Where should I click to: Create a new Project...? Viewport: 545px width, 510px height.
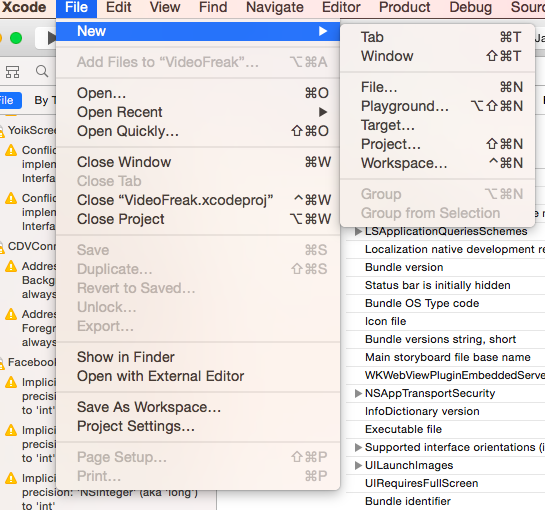click(437, 144)
